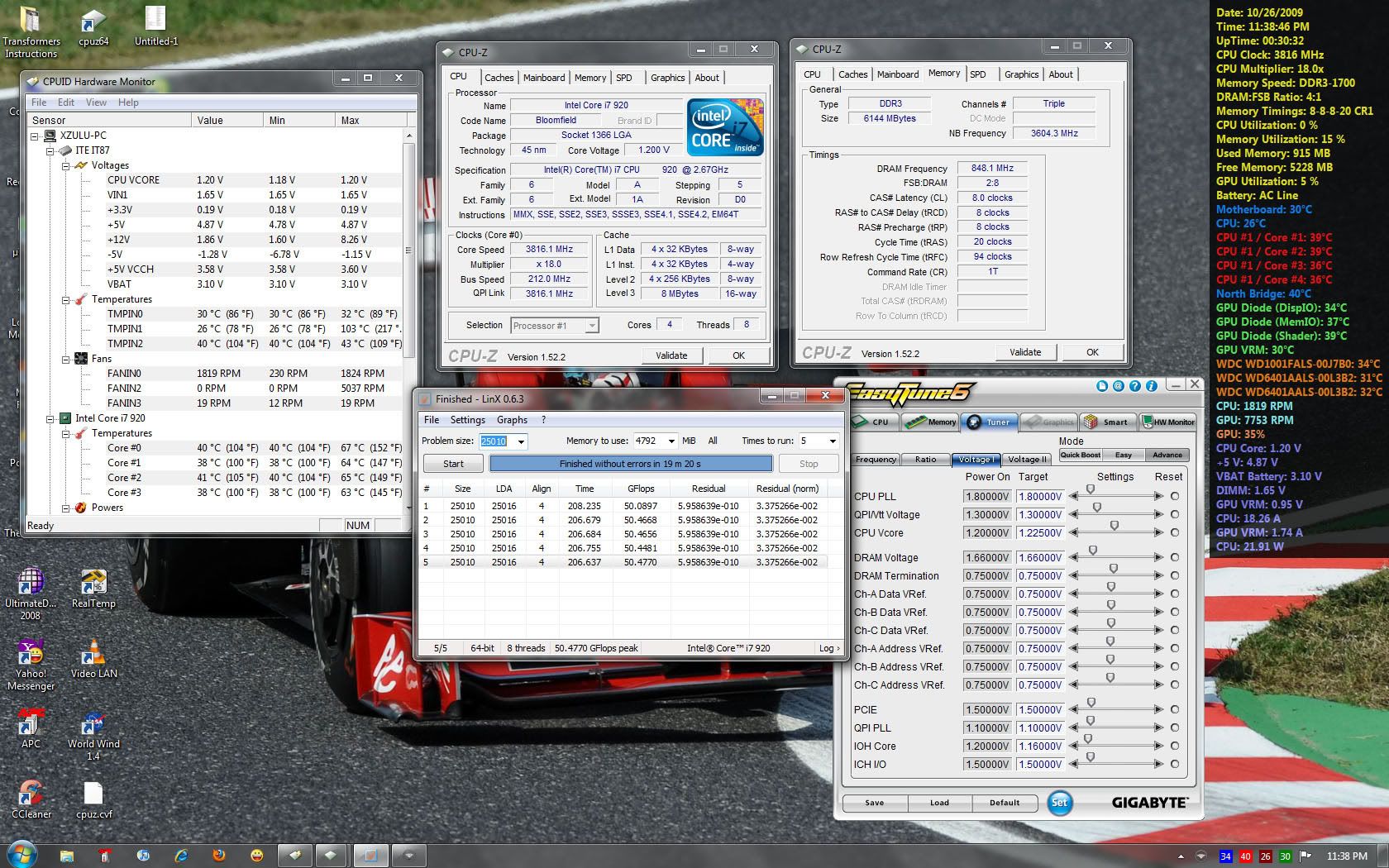Screen dimensions: 1389x868
Task: Open the Video LAN desktop icon
Action: 93,659
